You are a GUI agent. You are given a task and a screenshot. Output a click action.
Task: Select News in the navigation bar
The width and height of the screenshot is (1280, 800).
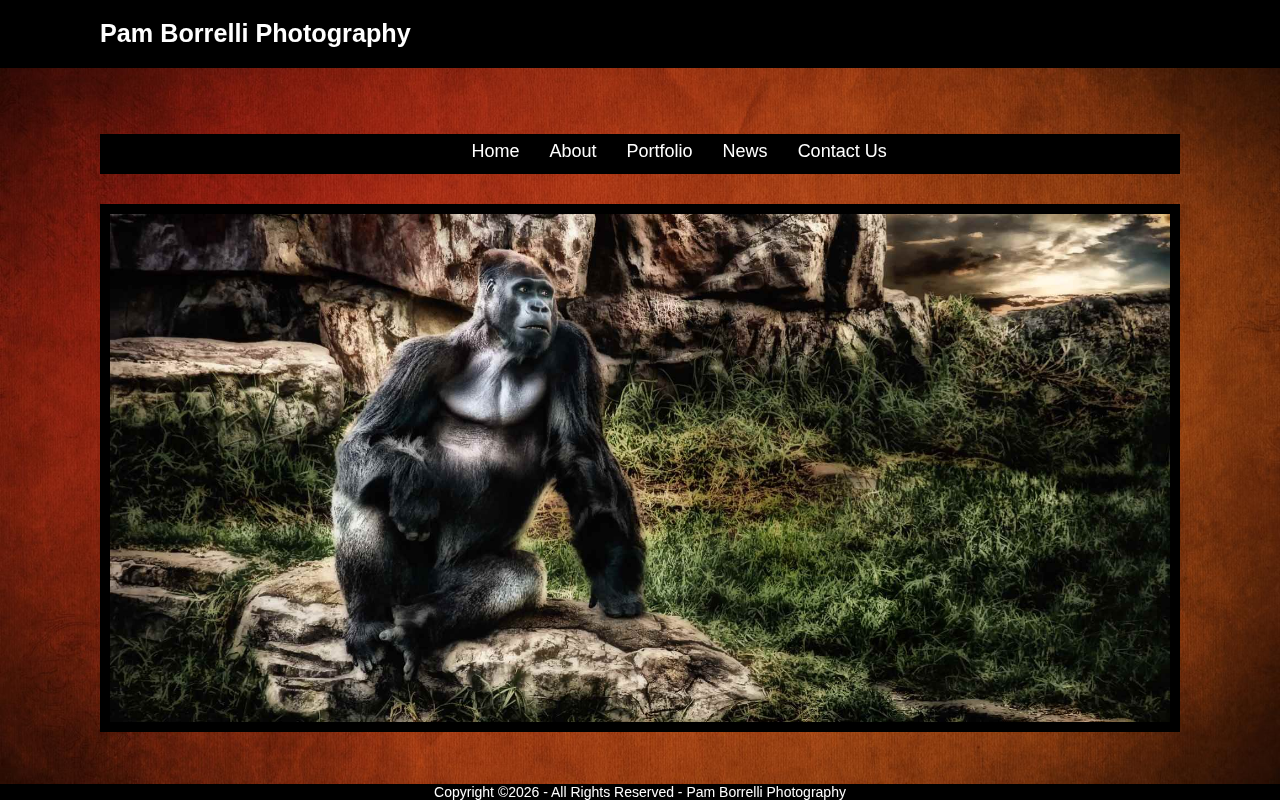pos(744,151)
